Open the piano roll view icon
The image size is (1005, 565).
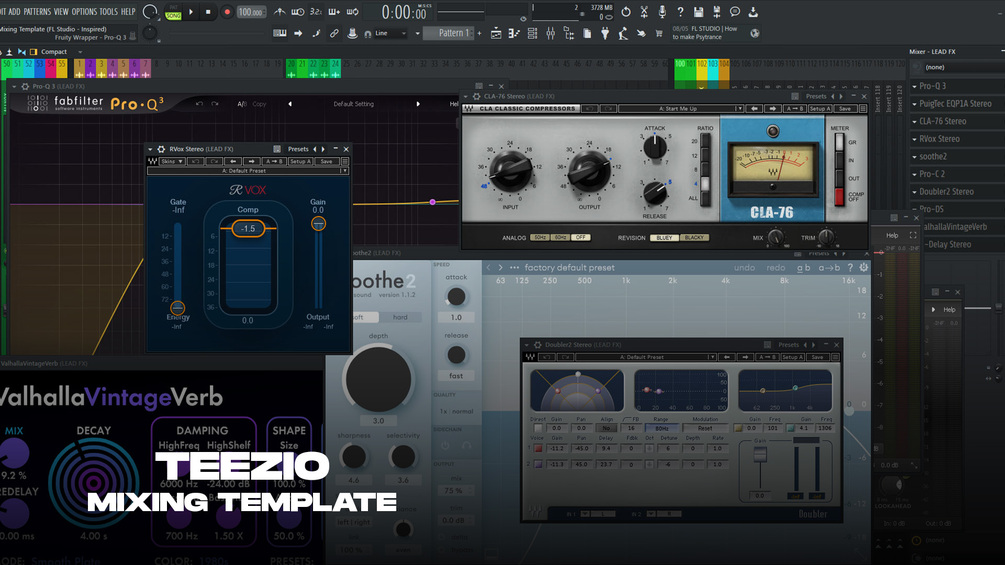tap(514, 33)
